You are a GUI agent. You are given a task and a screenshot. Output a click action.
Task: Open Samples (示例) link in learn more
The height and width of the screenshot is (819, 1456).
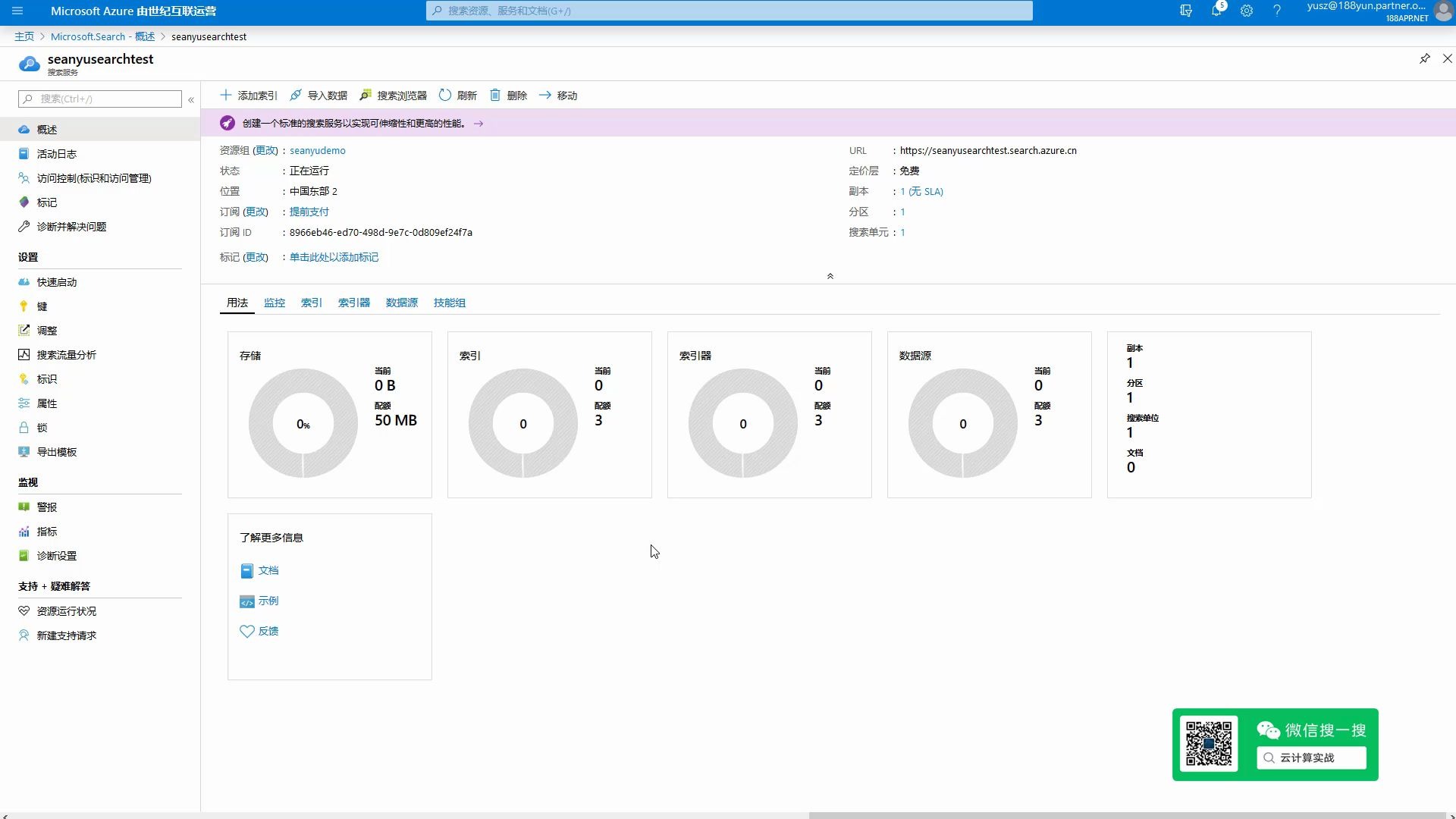268,601
